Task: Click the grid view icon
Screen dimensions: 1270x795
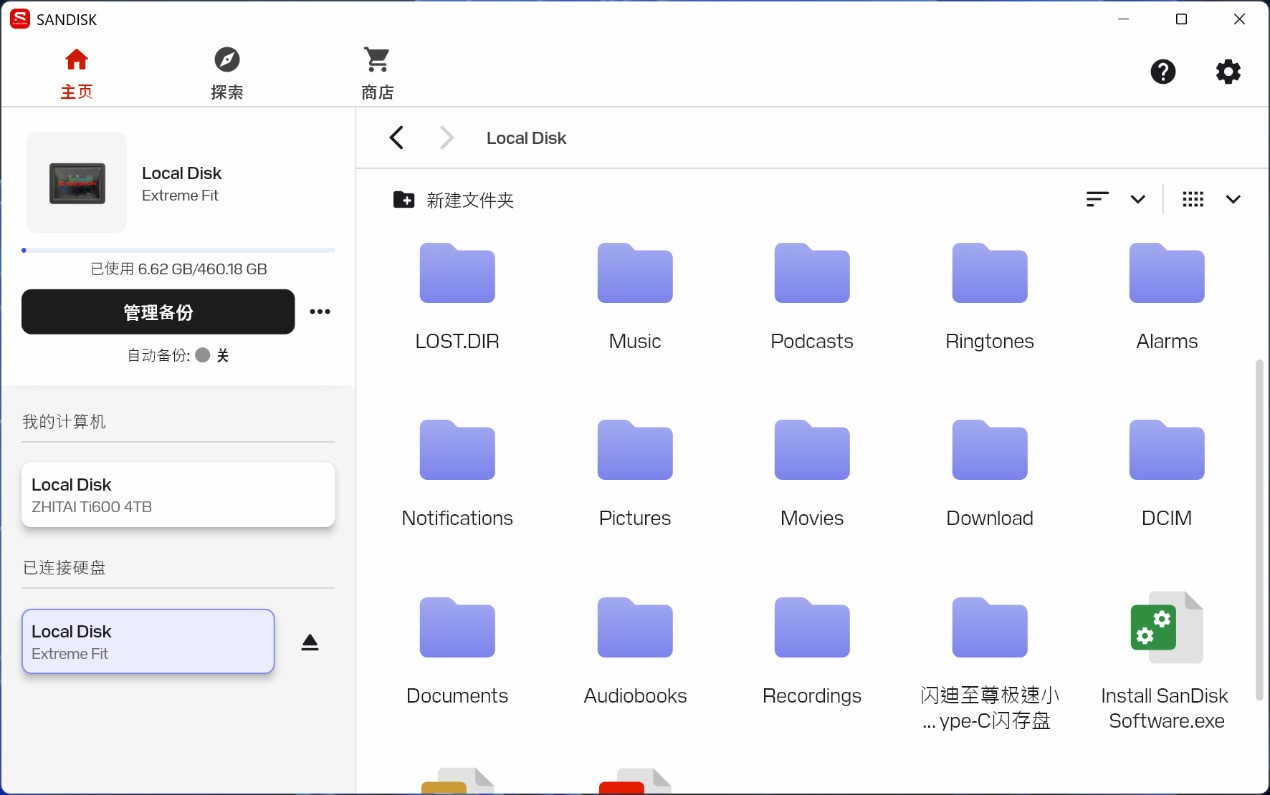Action: pyautogui.click(x=1193, y=199)
